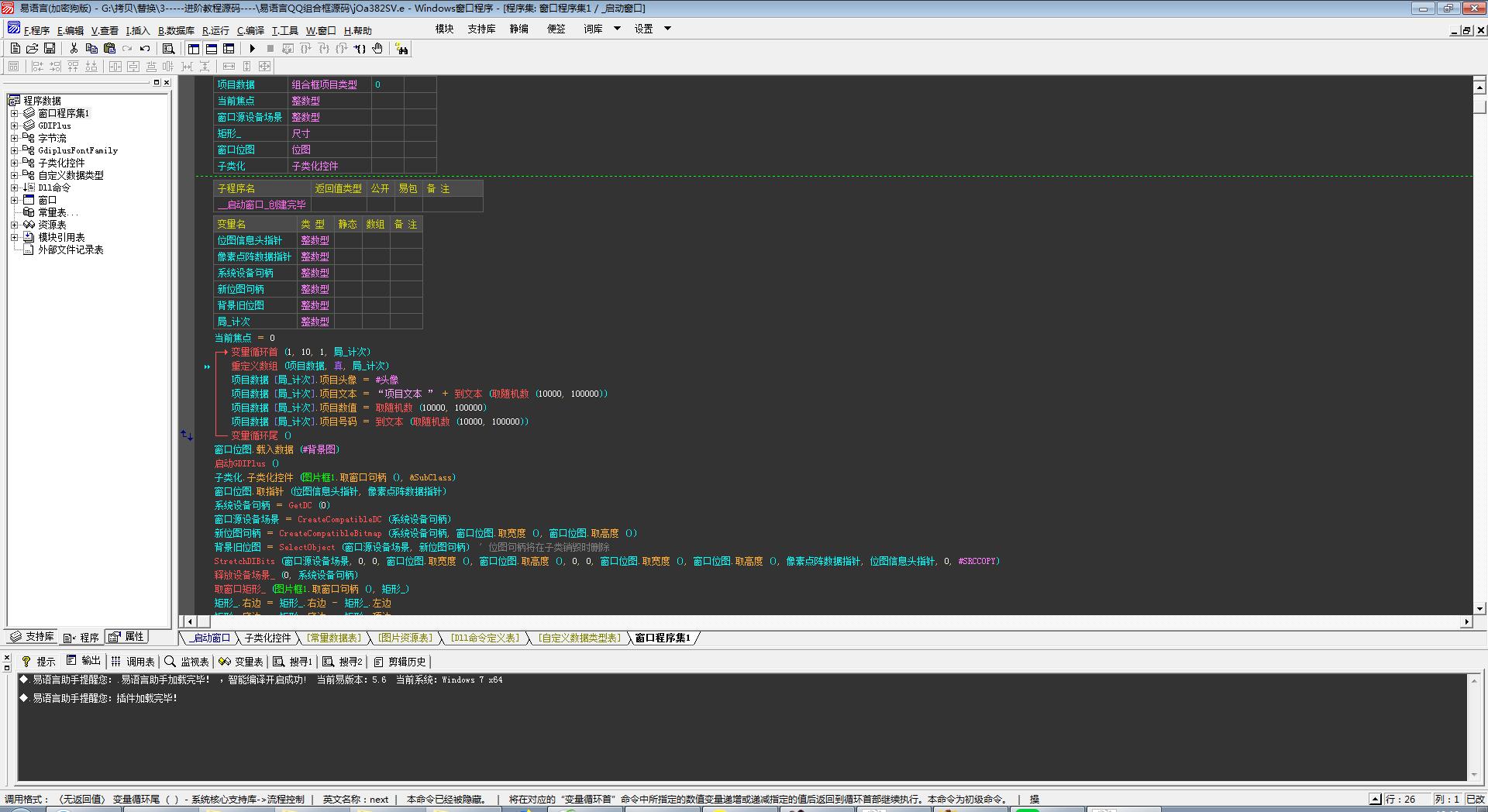Open the H.帮助 menu
This screenshot has height=812, width=1488.
tap(358, 30)
